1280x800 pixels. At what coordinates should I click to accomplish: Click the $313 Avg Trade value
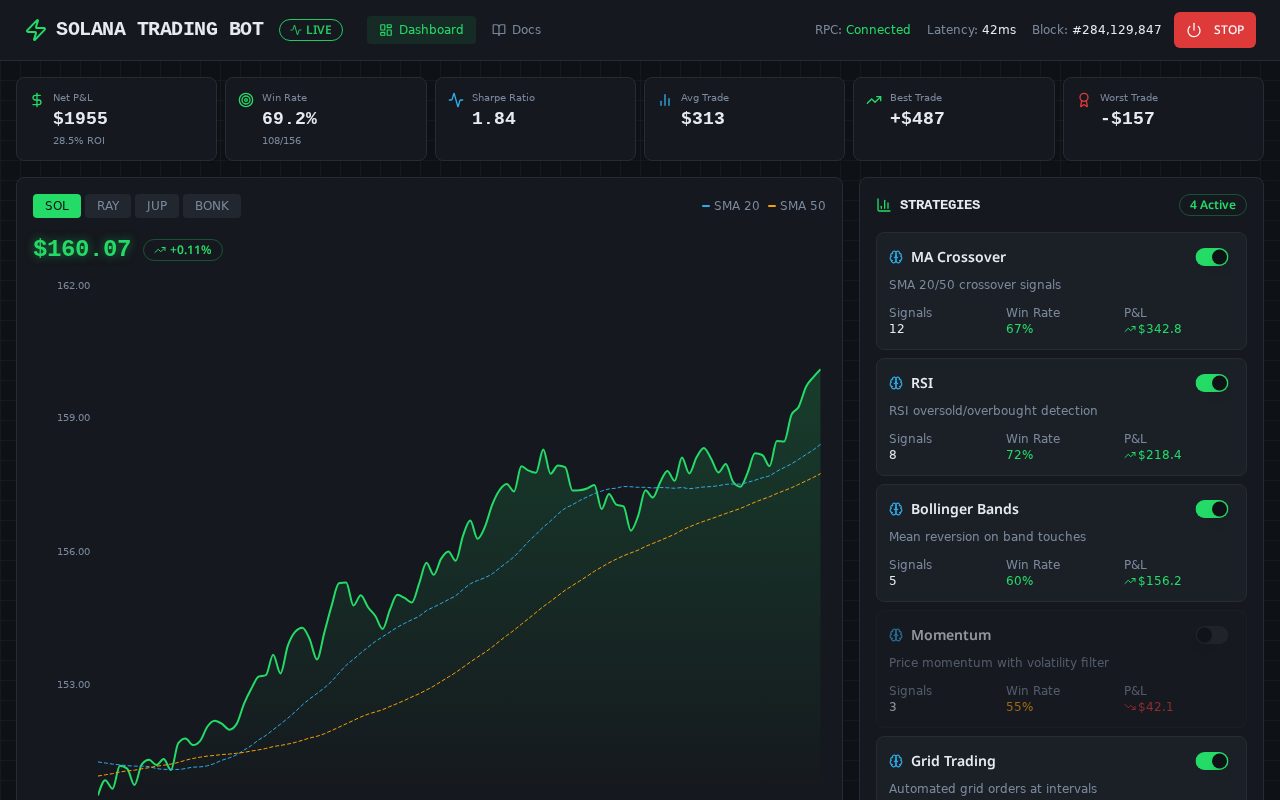(703, 118)
